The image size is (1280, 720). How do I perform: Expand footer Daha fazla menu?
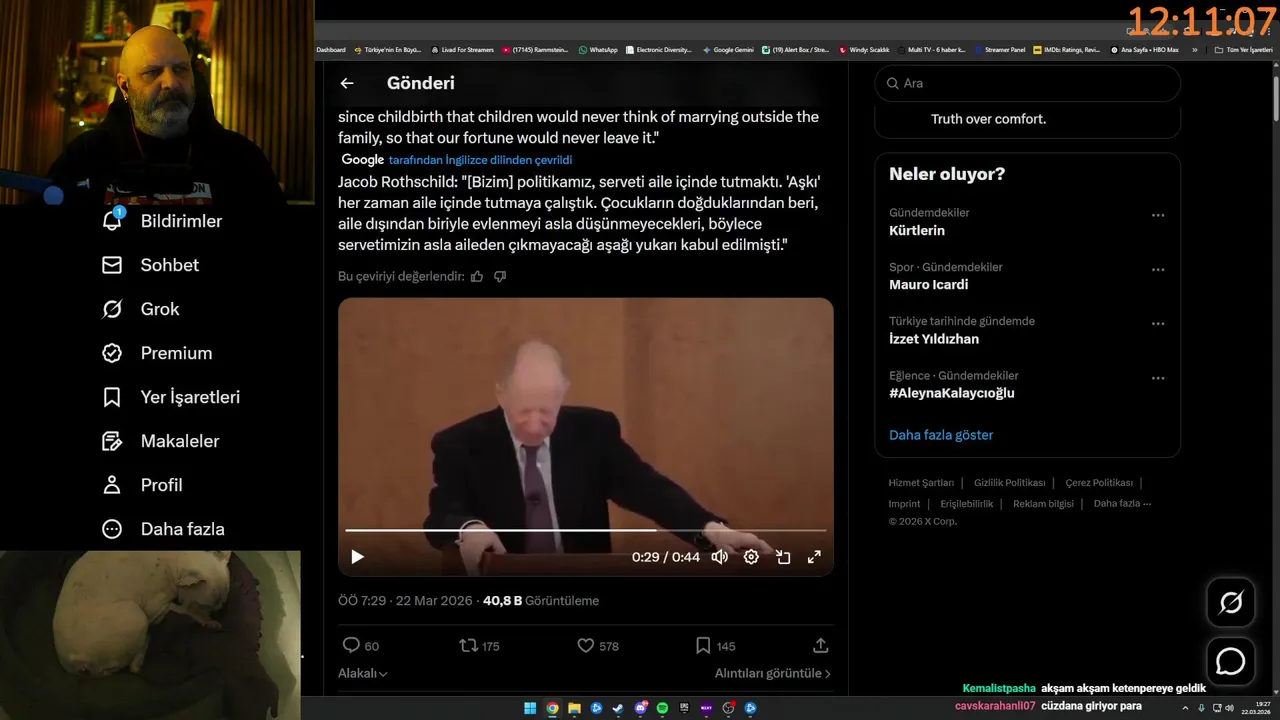[1122, 504]
